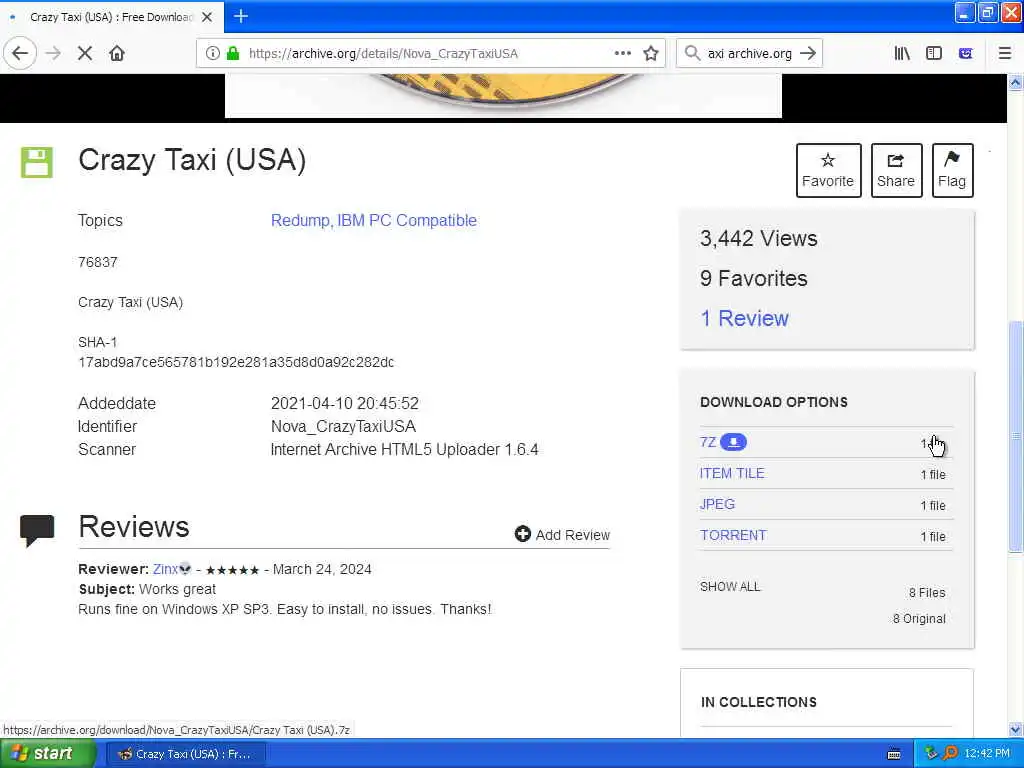Click the identifier Nova_CrazyTaxiUSA text
Screen dimensions: 1024x768
click(344, 426)
